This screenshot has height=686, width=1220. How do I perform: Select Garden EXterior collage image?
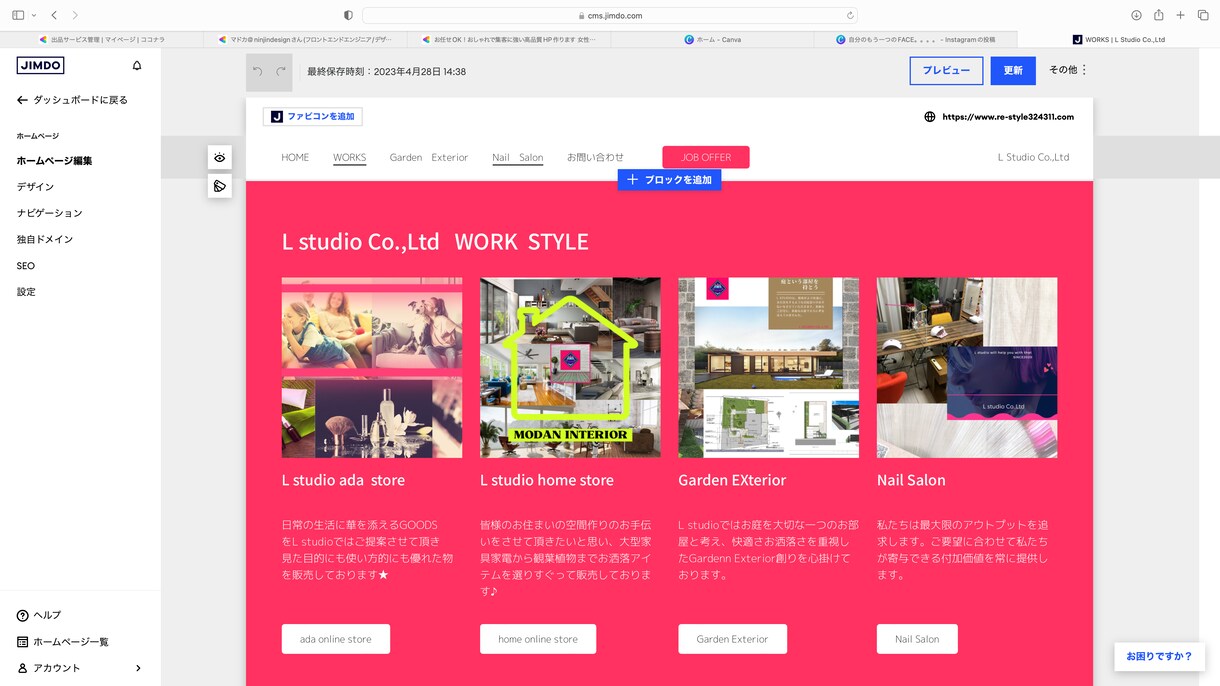(x=768, y=368)
